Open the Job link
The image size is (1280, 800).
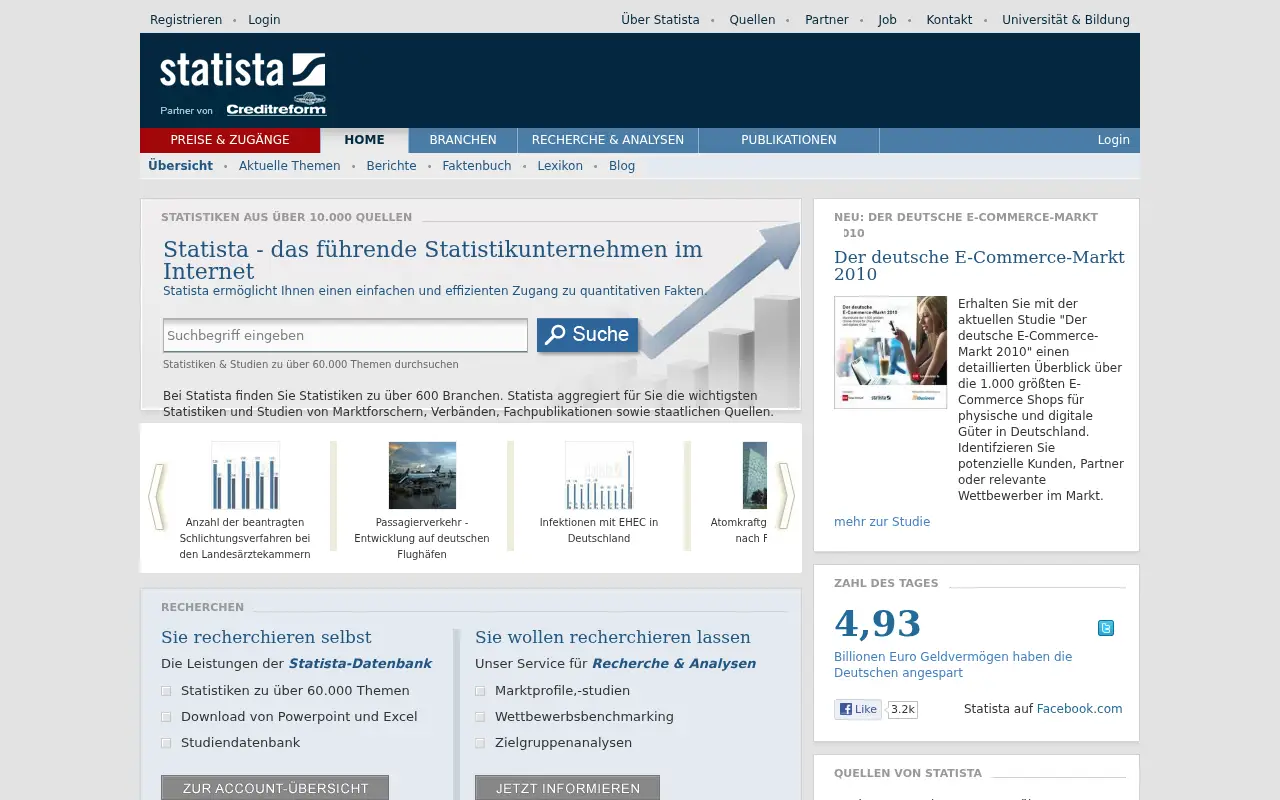887,20
